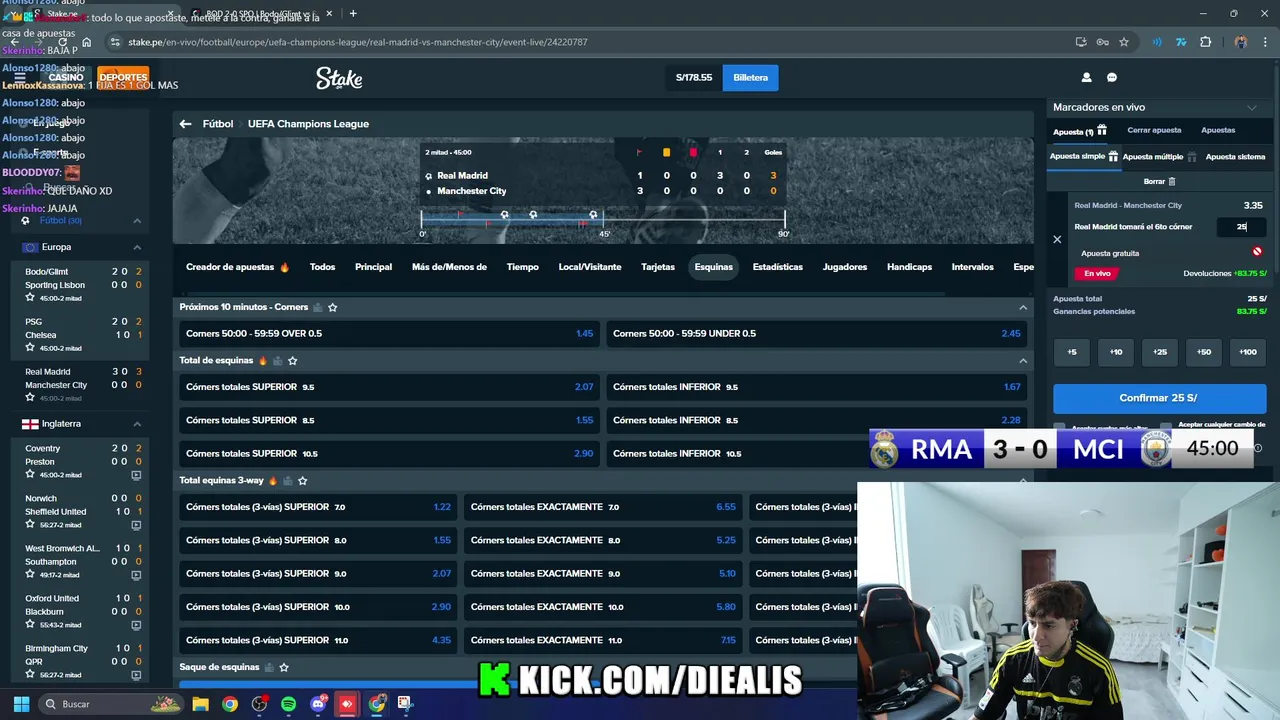
Task: Select Apuesta sistema tab
Action: [1235, 157]
